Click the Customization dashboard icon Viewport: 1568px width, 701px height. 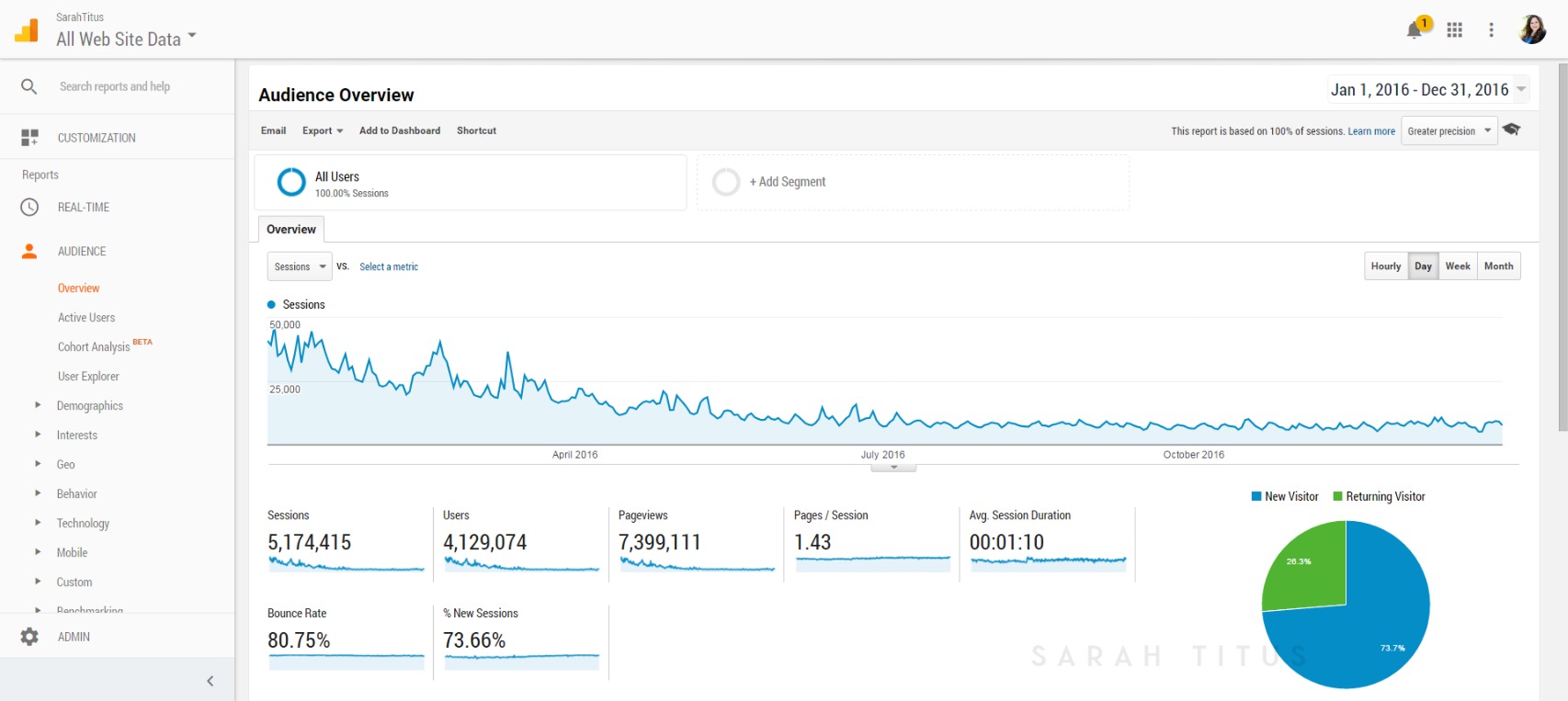click(29, 138)
